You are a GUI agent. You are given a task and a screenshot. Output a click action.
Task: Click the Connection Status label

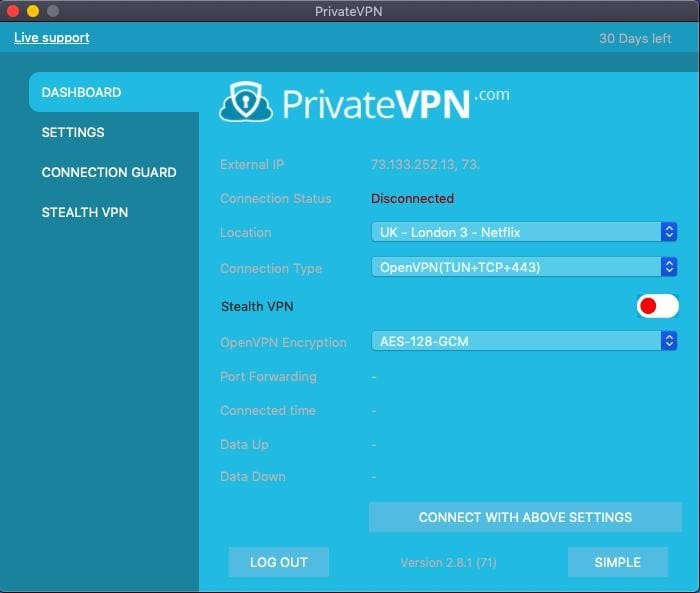[275, 199]
